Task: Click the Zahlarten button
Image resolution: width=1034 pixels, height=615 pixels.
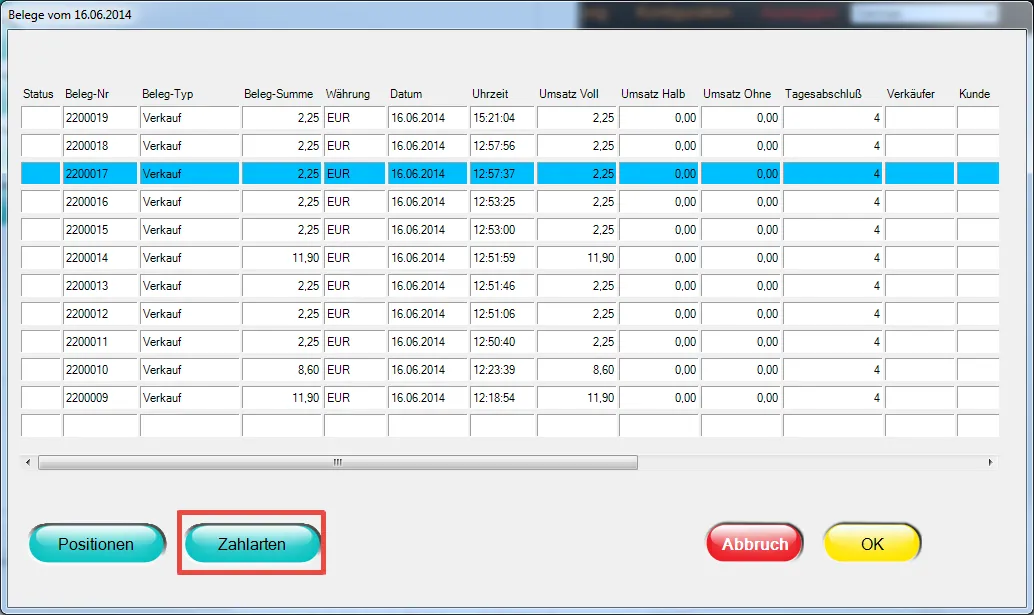Action: pos(252,544)
